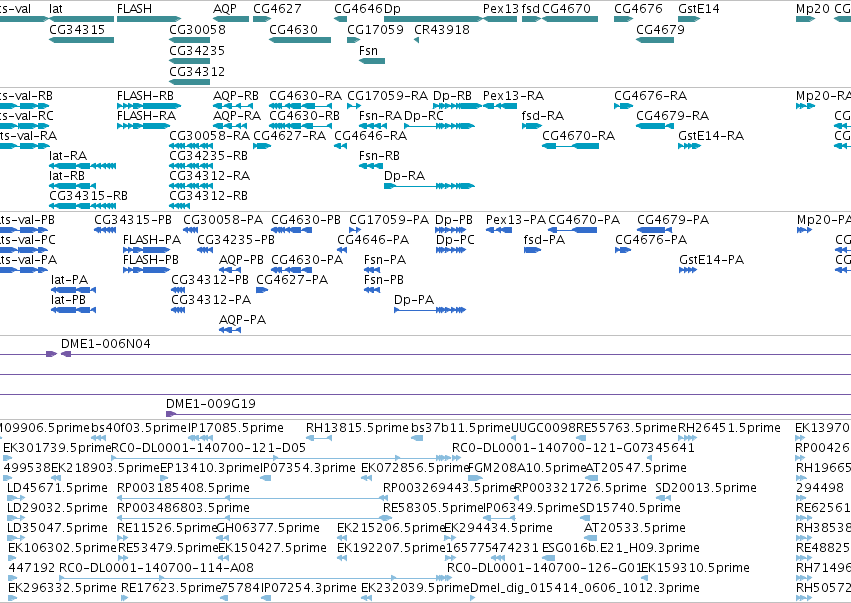Open the CG4670-RA transcript label
The width and height of the screenshot is (851, 603).
point(579,136)
